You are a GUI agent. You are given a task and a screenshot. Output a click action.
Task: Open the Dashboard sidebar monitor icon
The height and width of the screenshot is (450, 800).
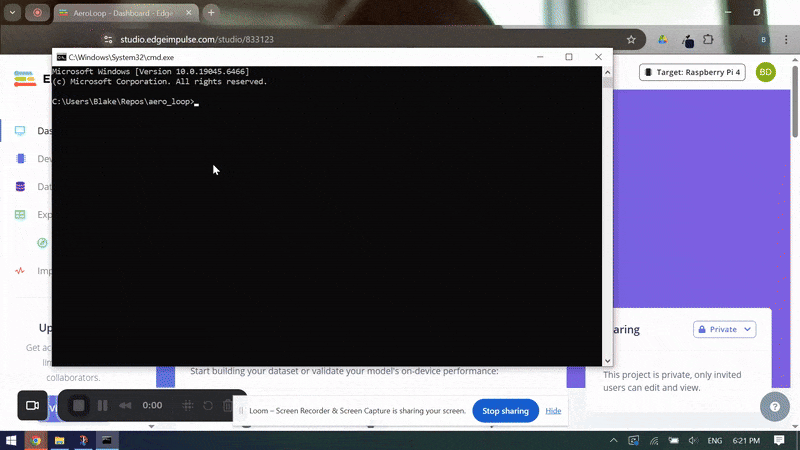(20, 131)
